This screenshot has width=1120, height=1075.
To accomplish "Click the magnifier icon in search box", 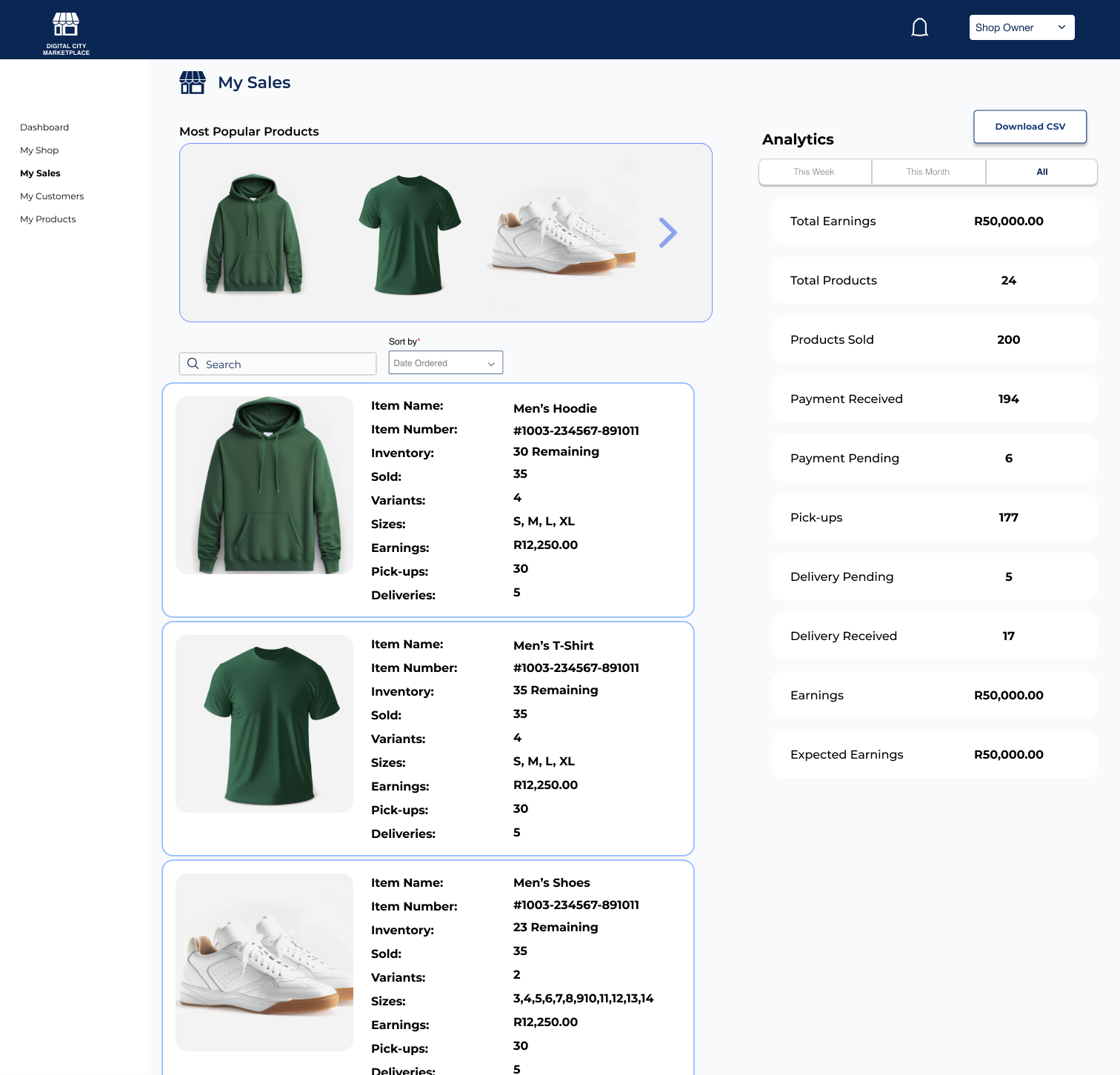I will pyautogui.click(x=193, y=364).
